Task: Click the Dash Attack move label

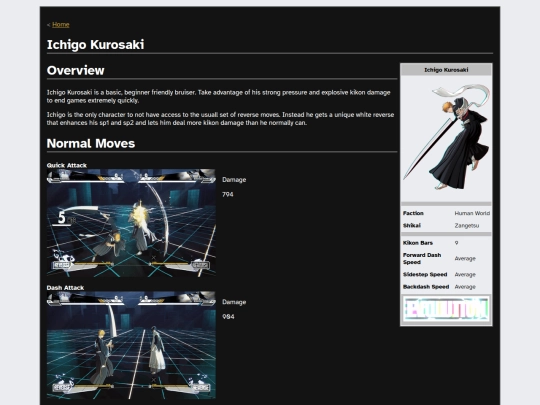Action: (65, 288)
